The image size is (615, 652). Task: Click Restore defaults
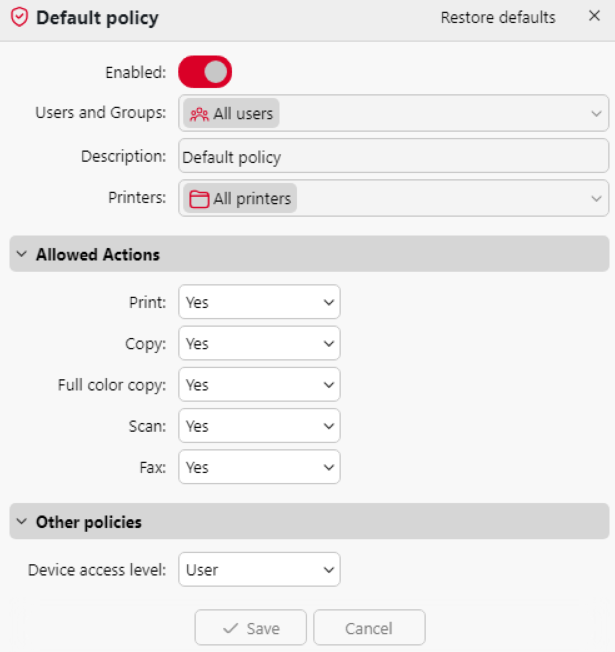[x=498, y=18]
